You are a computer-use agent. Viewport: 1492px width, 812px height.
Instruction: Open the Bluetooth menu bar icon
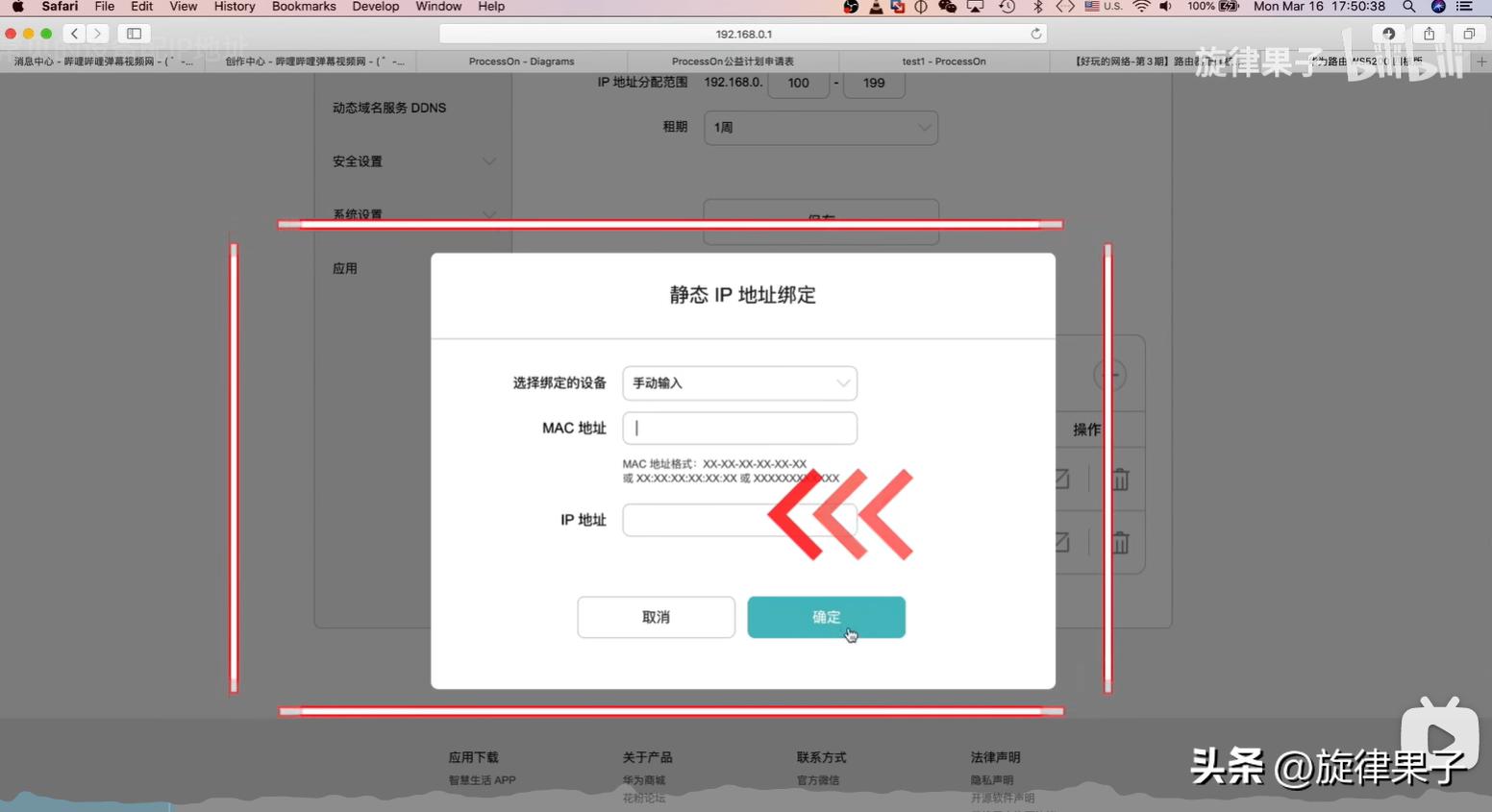(x=1037, y=7)
